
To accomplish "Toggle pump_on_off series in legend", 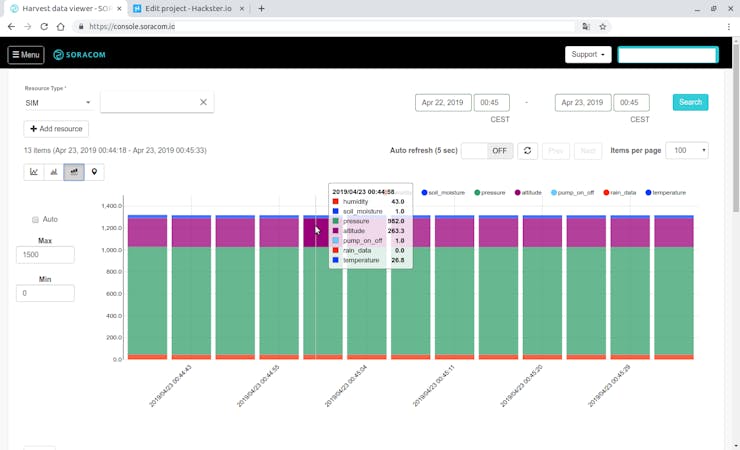I will pos(572,192).
